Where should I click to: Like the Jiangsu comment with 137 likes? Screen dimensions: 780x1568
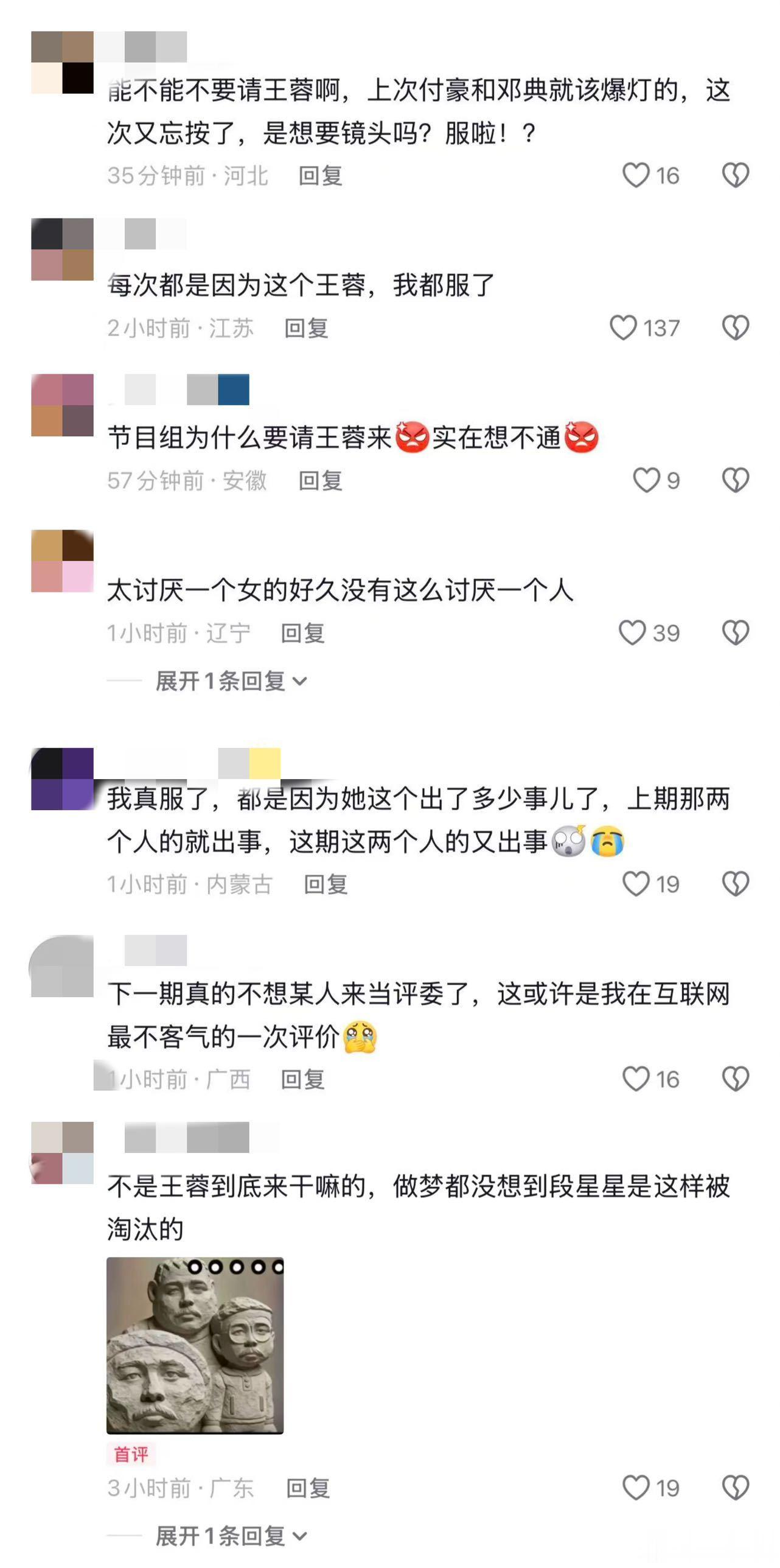click(623, 328)
